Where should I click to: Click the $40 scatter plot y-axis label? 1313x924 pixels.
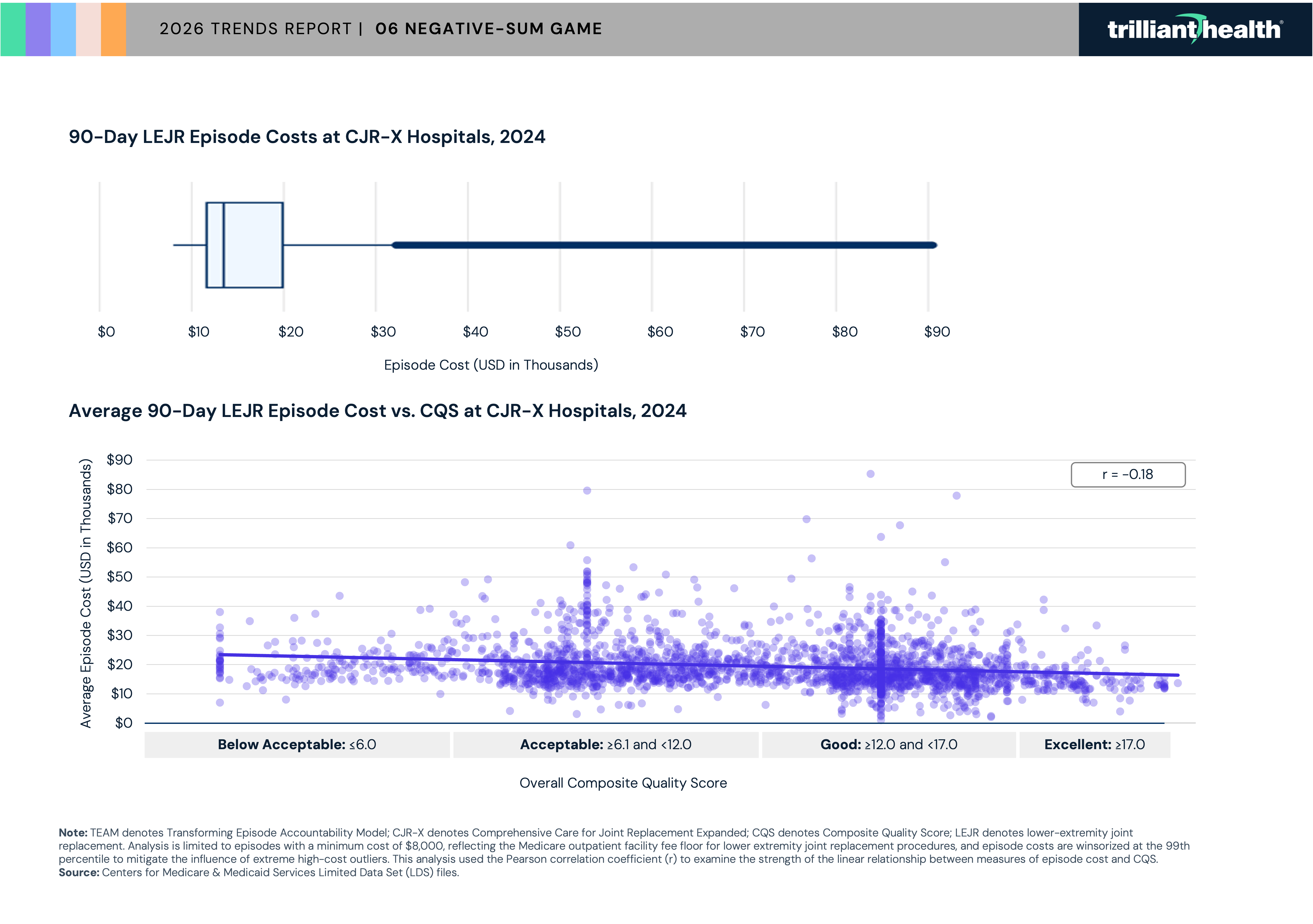(x=119, y=605)
